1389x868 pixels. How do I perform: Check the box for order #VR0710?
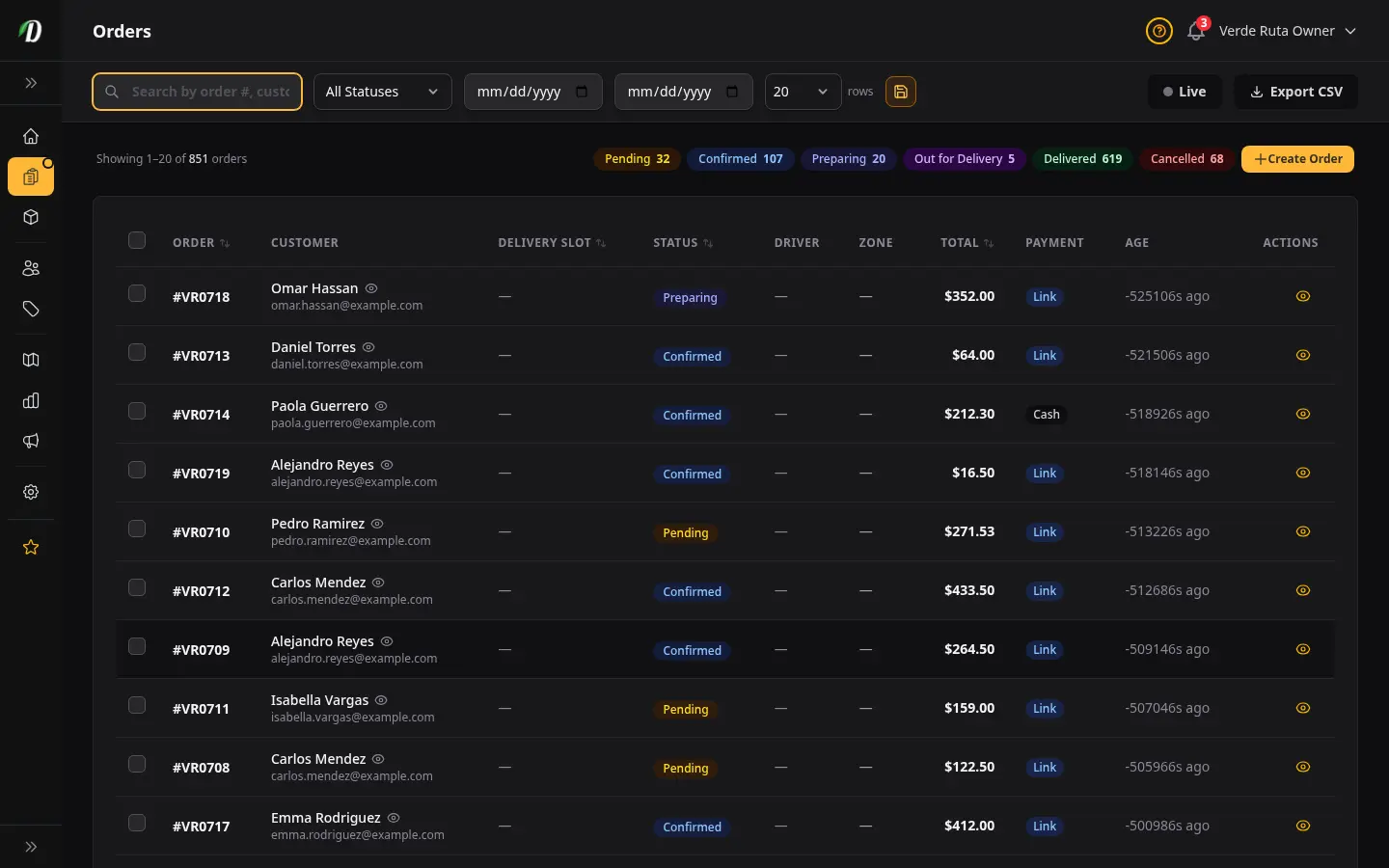pyautogui.click(x=137, y=529)
